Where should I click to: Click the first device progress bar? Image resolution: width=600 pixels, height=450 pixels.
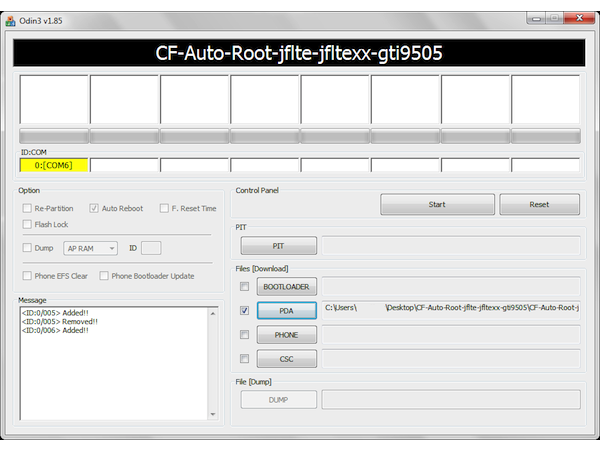tap(54, 136)
